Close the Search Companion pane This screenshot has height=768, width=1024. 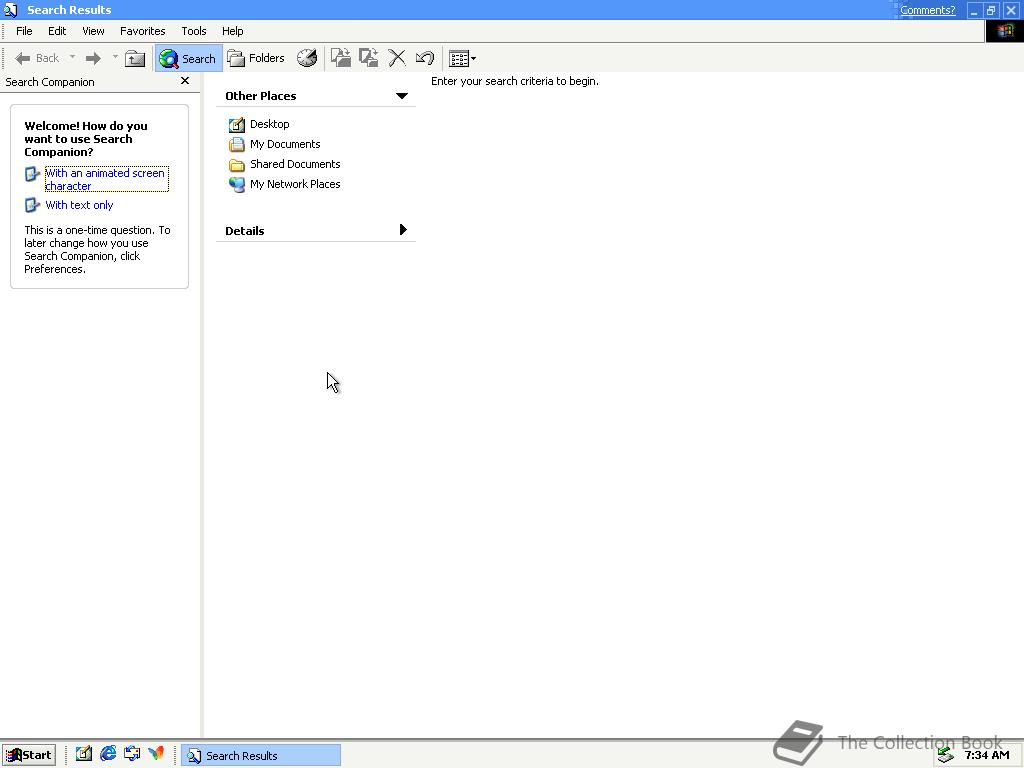[x=185, y=81]
